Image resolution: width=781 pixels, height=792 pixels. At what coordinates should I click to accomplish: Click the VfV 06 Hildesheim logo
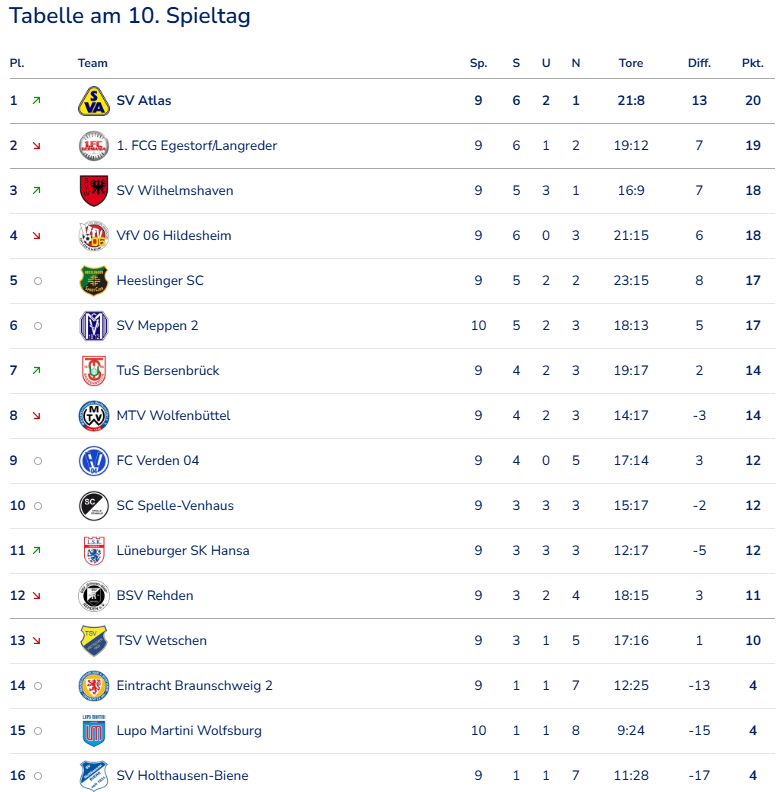coord(93,236)
